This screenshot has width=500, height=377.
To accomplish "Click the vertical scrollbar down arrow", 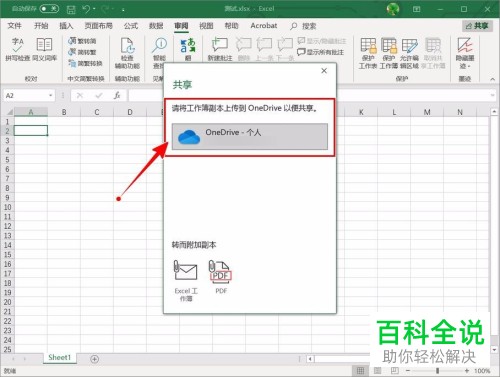I will (494, 350).
